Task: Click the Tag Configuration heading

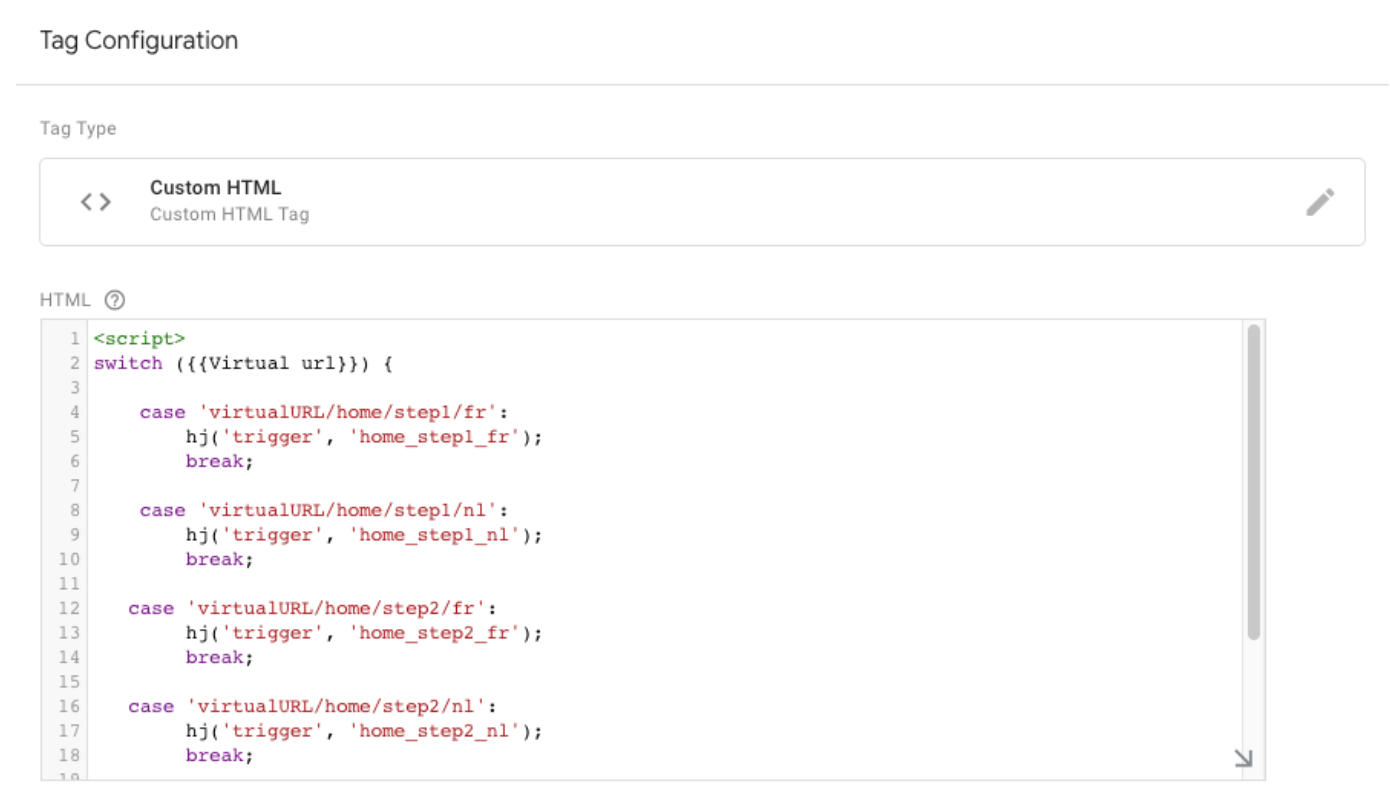Action: point(139,41)
